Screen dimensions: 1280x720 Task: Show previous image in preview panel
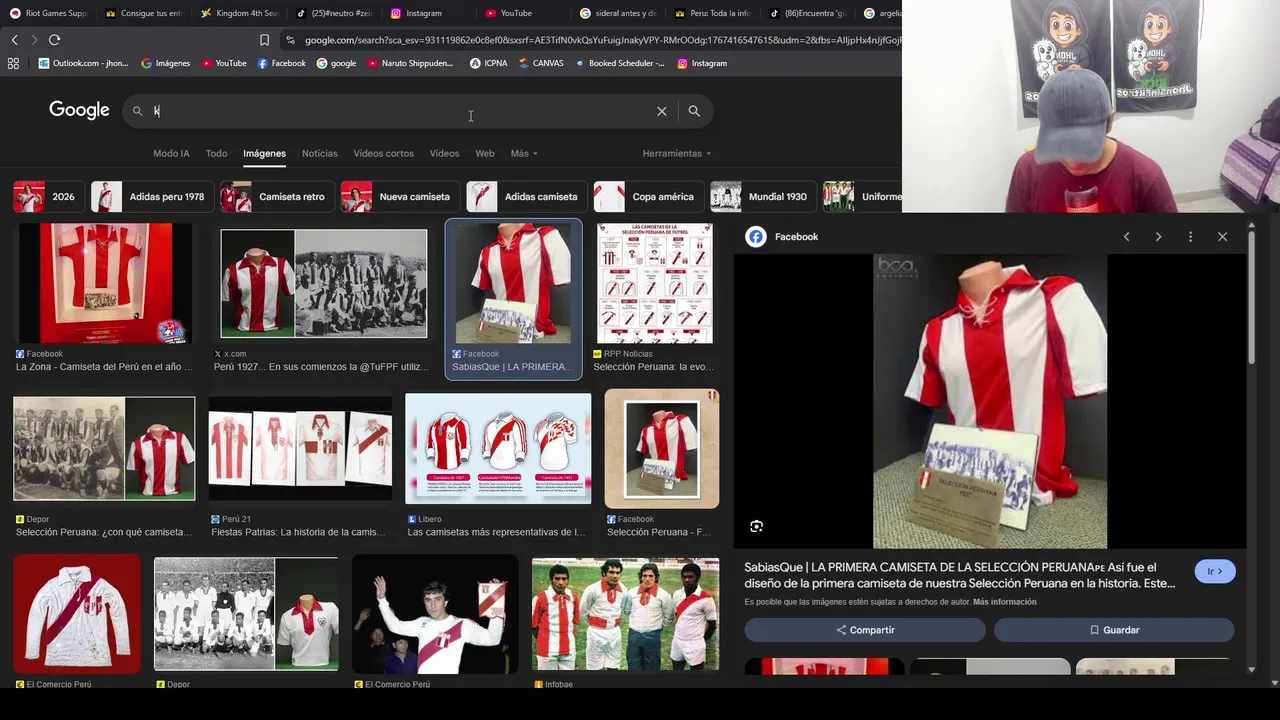[1126, 237]
